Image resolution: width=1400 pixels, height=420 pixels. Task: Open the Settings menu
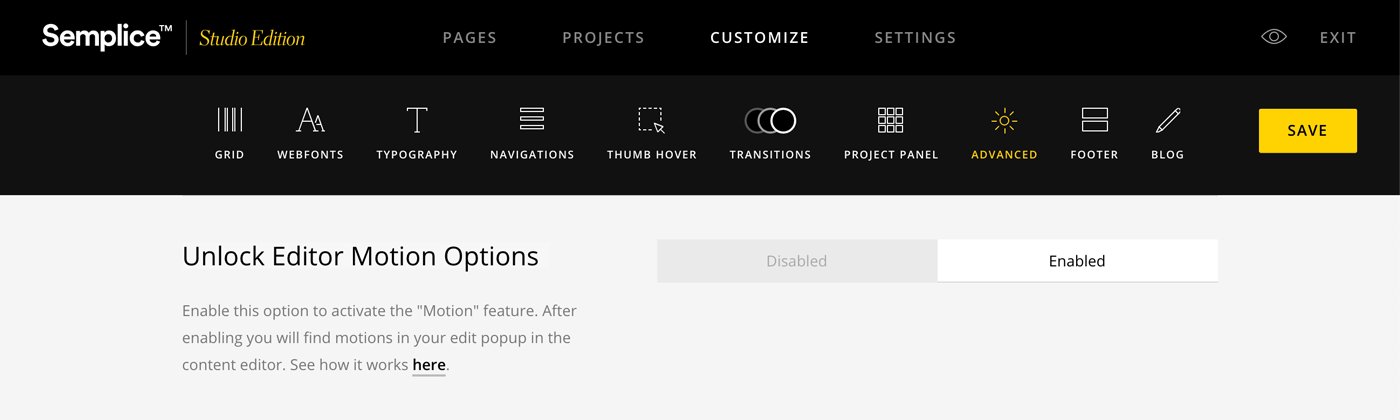[x=915, y=38]
